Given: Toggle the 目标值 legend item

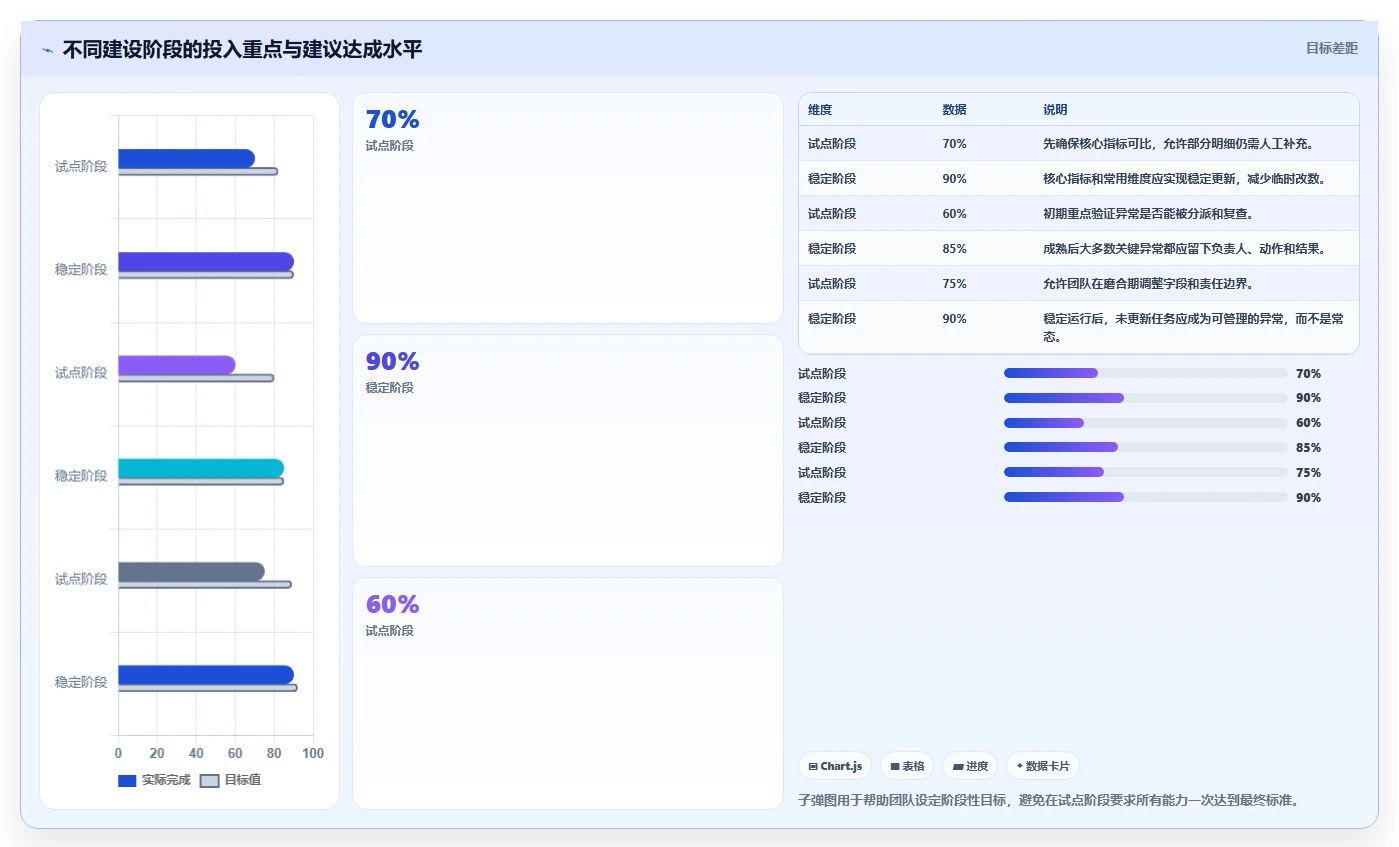Looking at the screenshot, I should (231, 780).
